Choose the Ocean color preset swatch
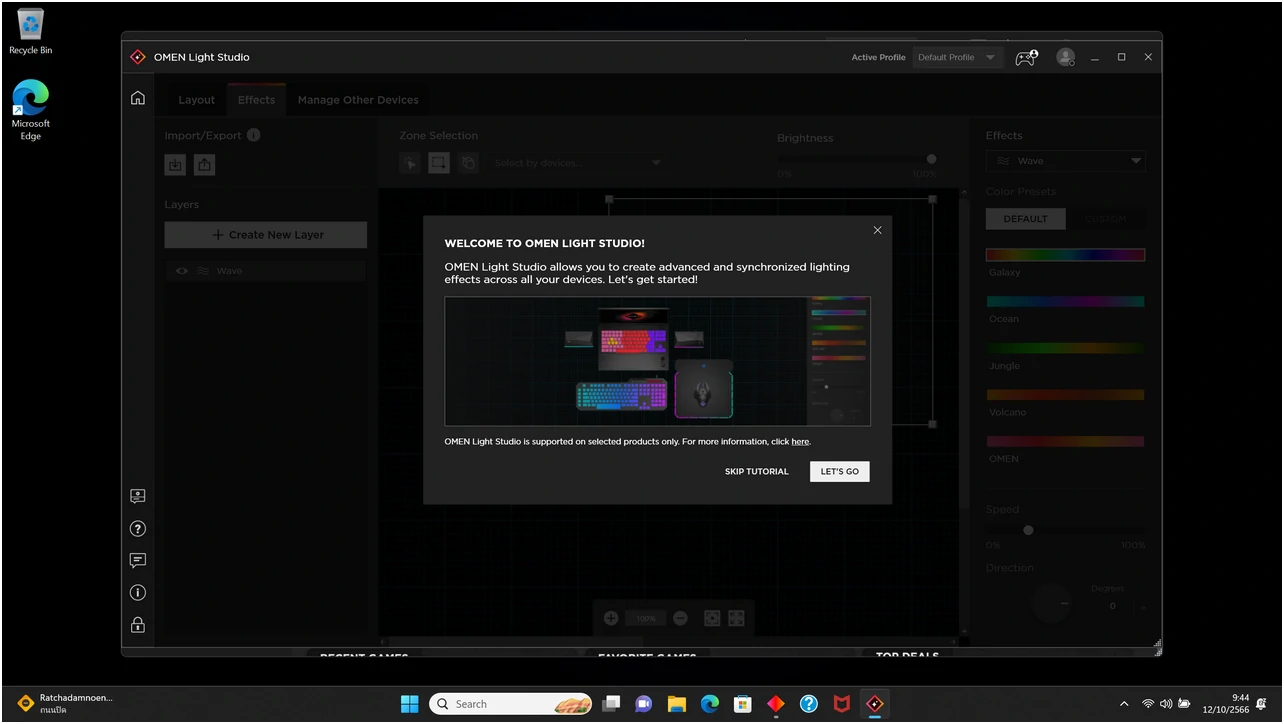 1066,301
